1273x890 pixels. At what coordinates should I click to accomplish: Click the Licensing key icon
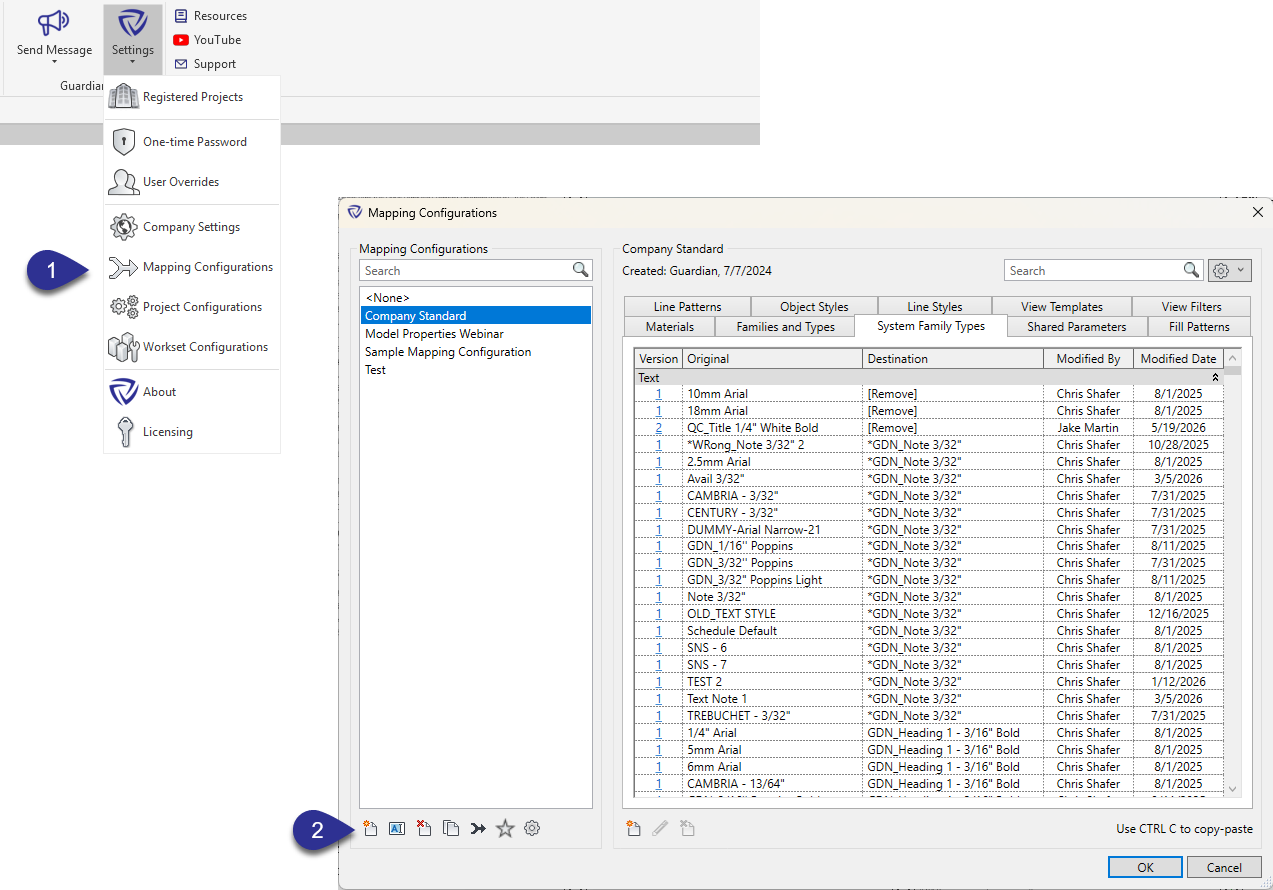point(124,432)
